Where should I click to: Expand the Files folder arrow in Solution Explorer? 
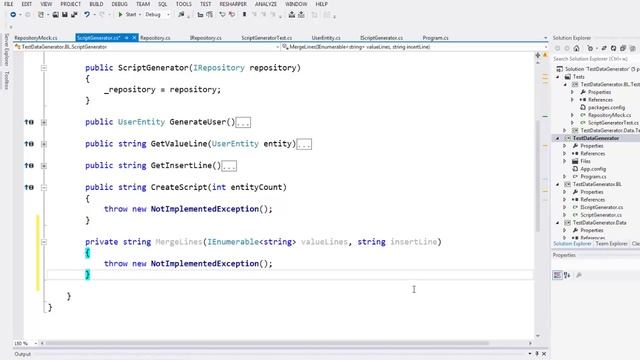tap(565, 161)
